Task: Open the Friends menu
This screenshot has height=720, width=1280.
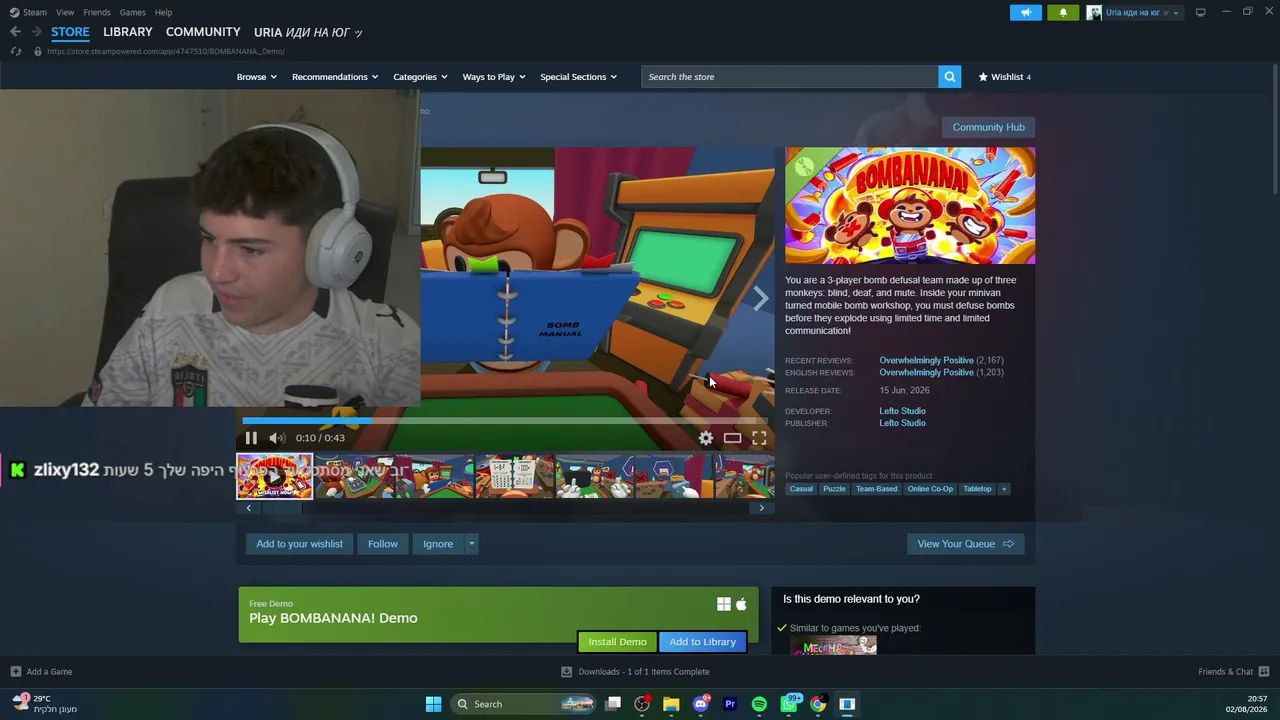Action: point(97,12)
